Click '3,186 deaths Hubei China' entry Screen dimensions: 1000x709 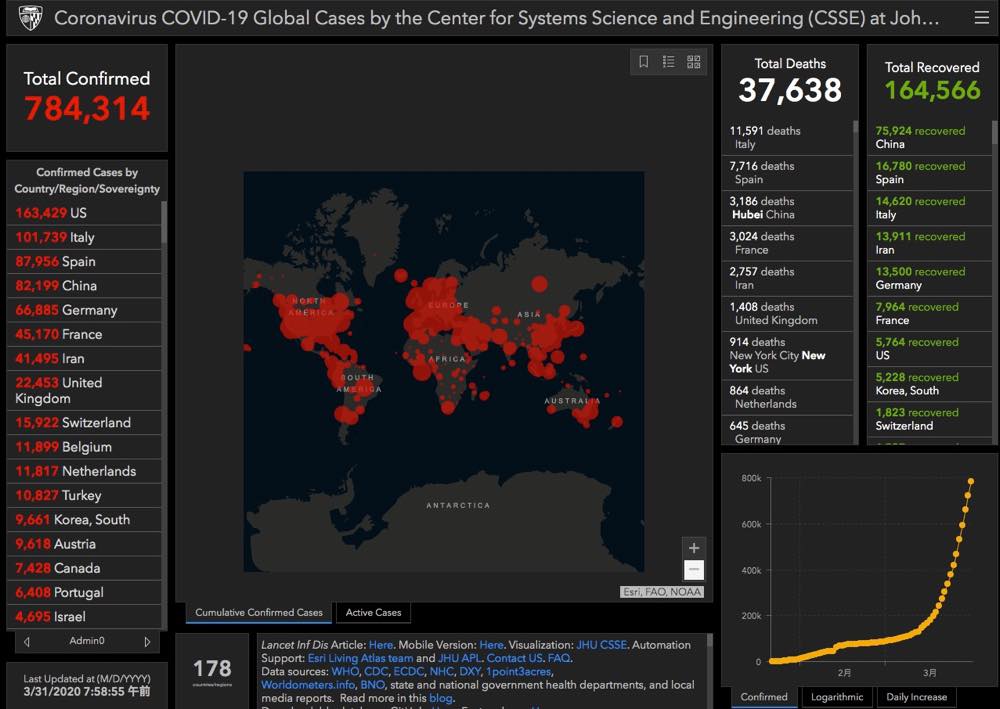787,208
